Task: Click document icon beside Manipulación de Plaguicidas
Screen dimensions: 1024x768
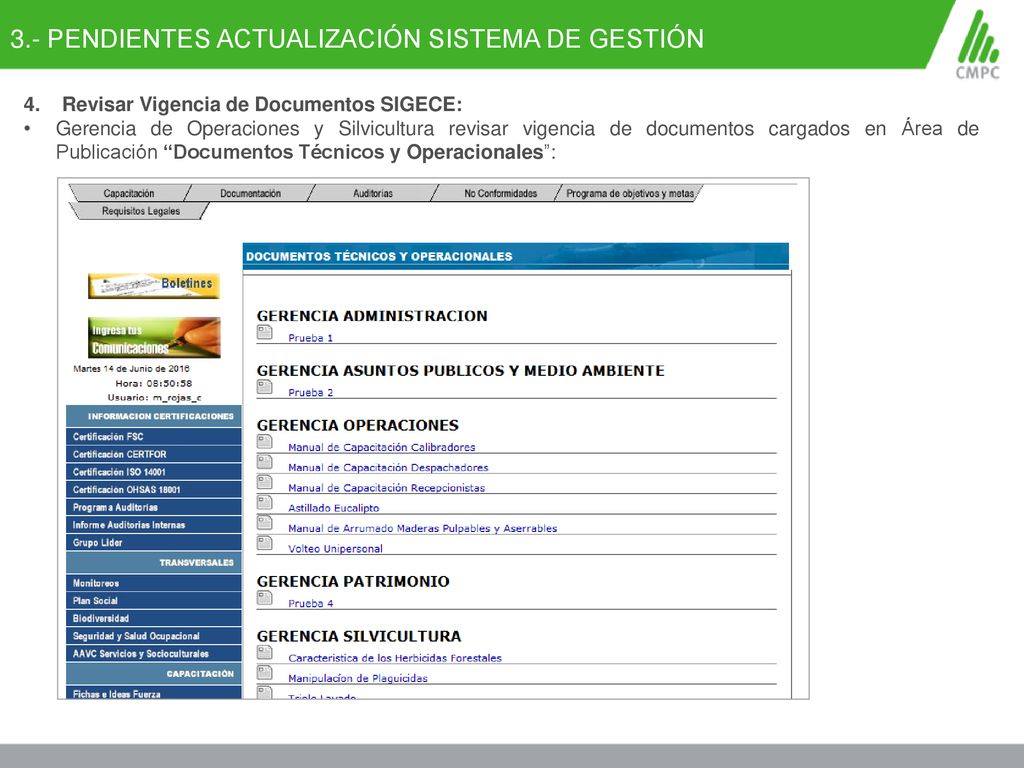Action: click(264, 673)
